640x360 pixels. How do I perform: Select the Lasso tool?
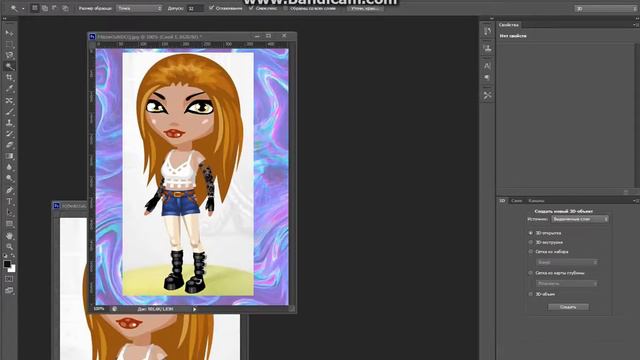coord(9,55)
